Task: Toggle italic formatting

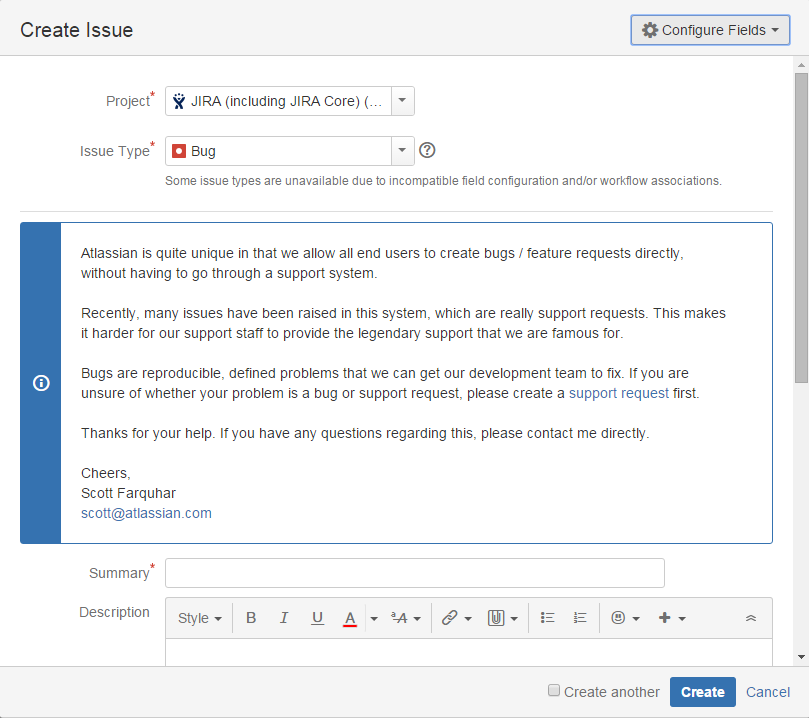Action: point(283,618)
